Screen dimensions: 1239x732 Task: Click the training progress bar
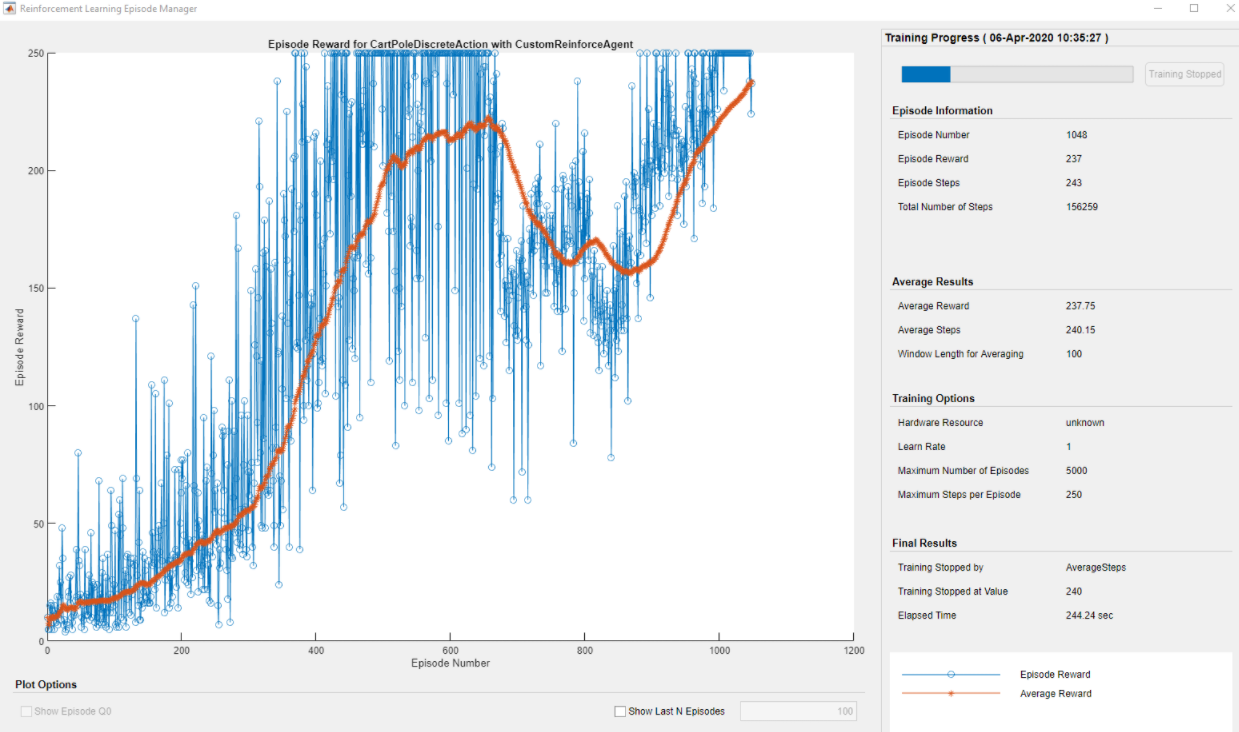tap(1017, 74)
